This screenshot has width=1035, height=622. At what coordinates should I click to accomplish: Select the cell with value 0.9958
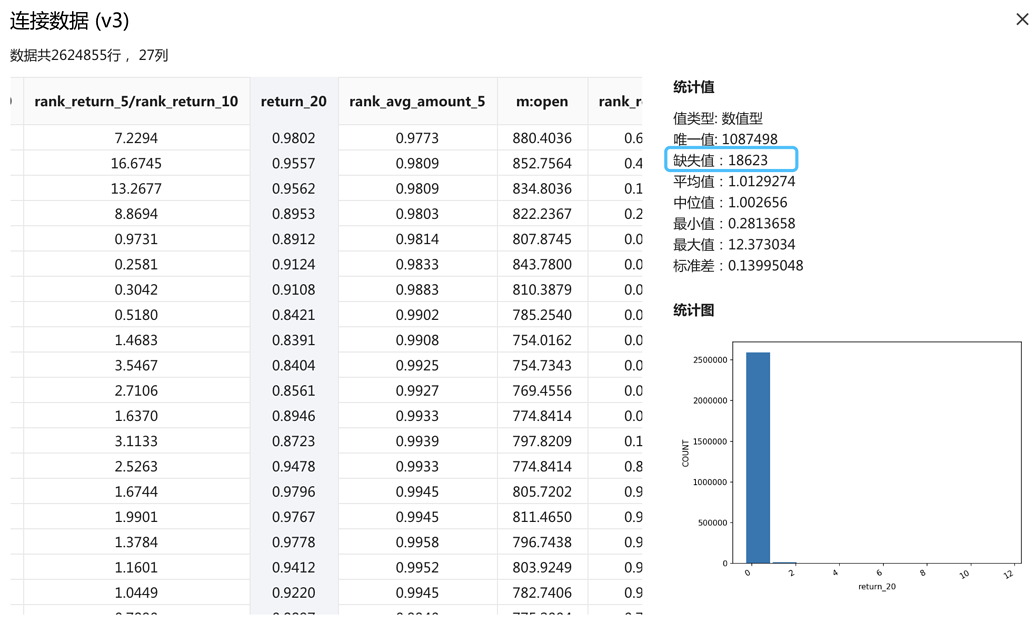[x=417, y=541]
